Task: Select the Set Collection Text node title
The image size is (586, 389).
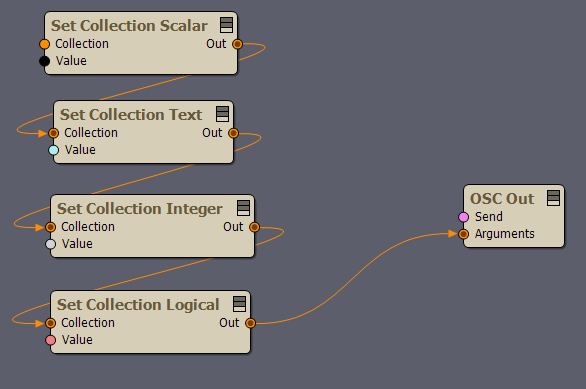Action: tap(131, 115)
